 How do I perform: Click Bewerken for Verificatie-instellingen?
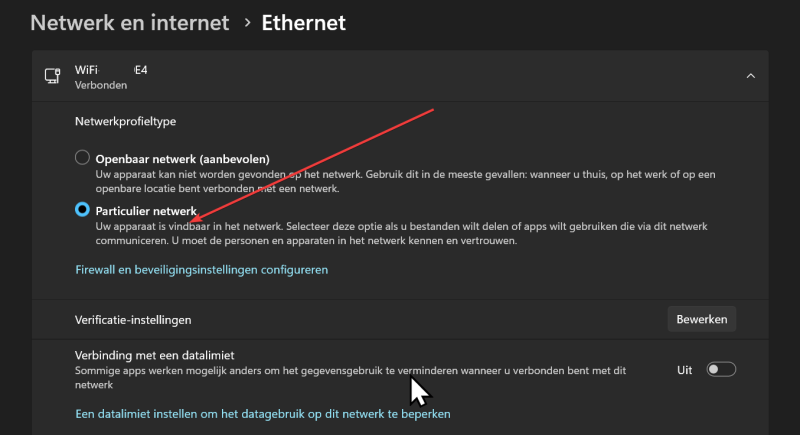(x=702, y=319)
